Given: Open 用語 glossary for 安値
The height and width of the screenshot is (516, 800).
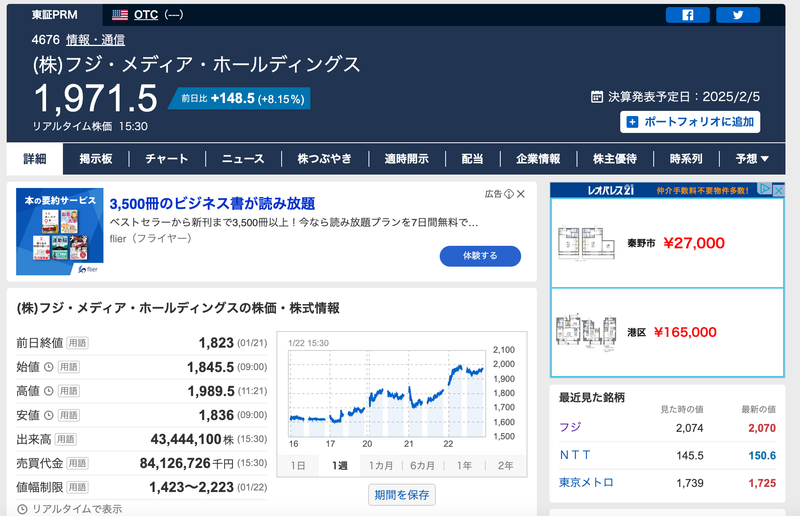Looking at the screenshot, I should 68,415.
